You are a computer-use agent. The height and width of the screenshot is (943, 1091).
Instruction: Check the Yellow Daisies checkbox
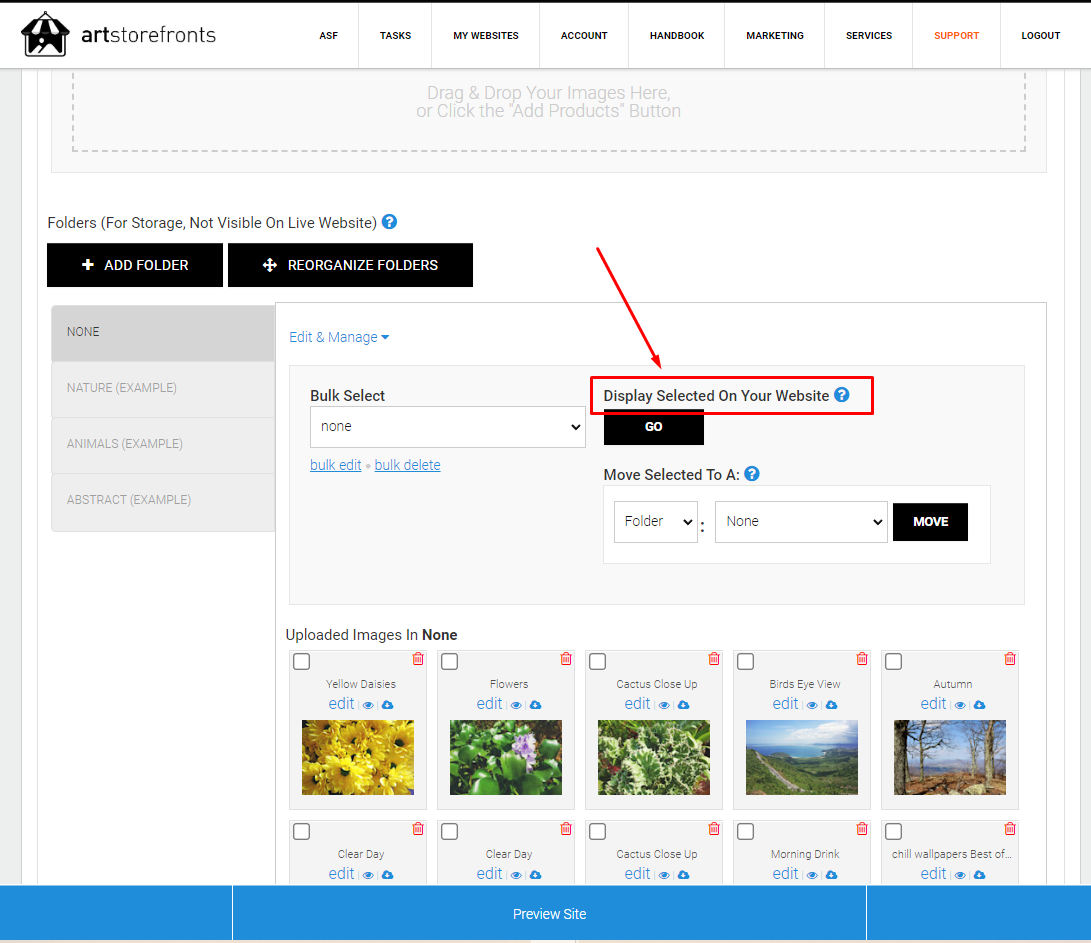pyautogui.click(x=301, y=661)
